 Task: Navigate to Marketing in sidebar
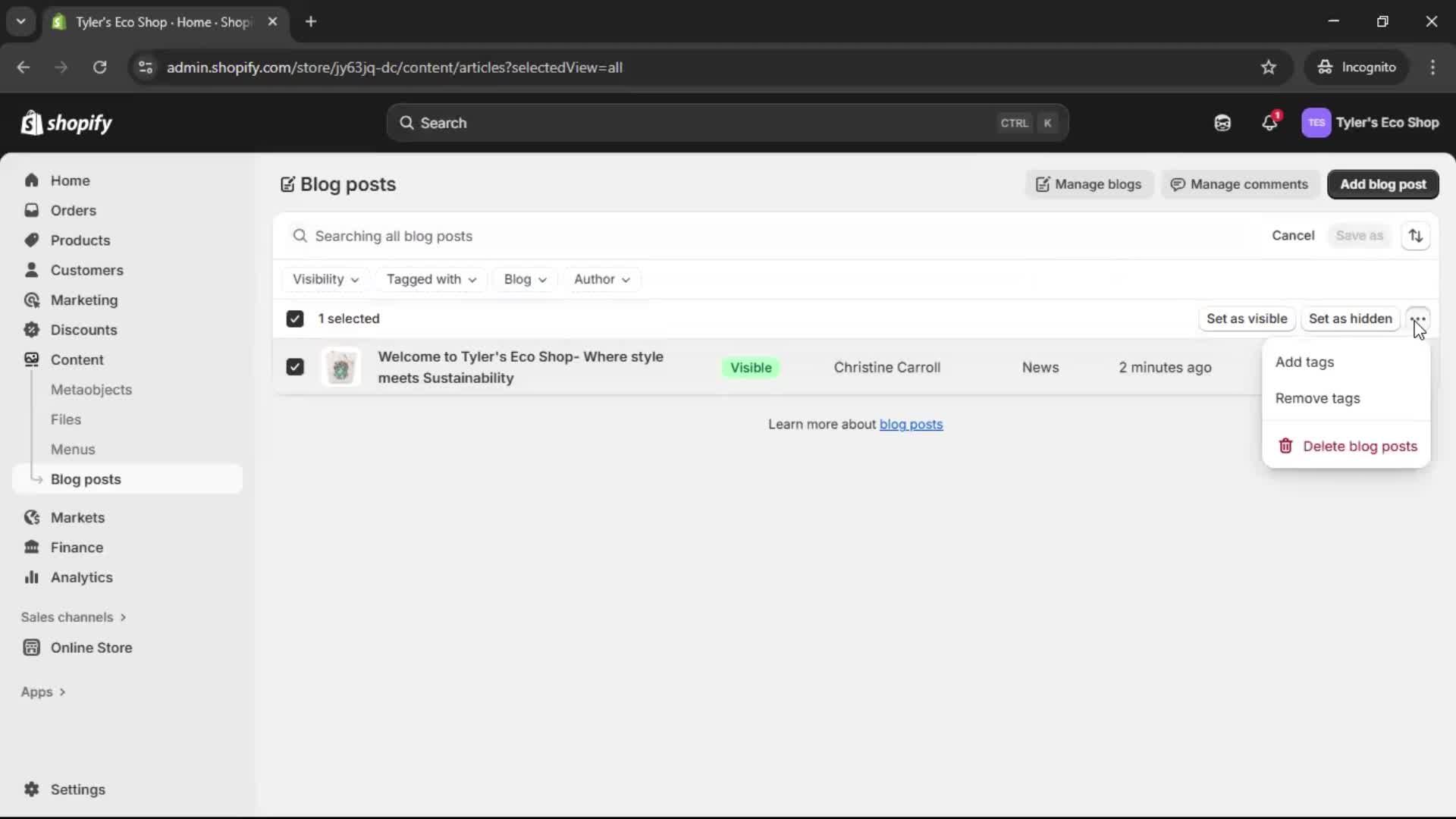pyautogui.click(x=83, y=300)
